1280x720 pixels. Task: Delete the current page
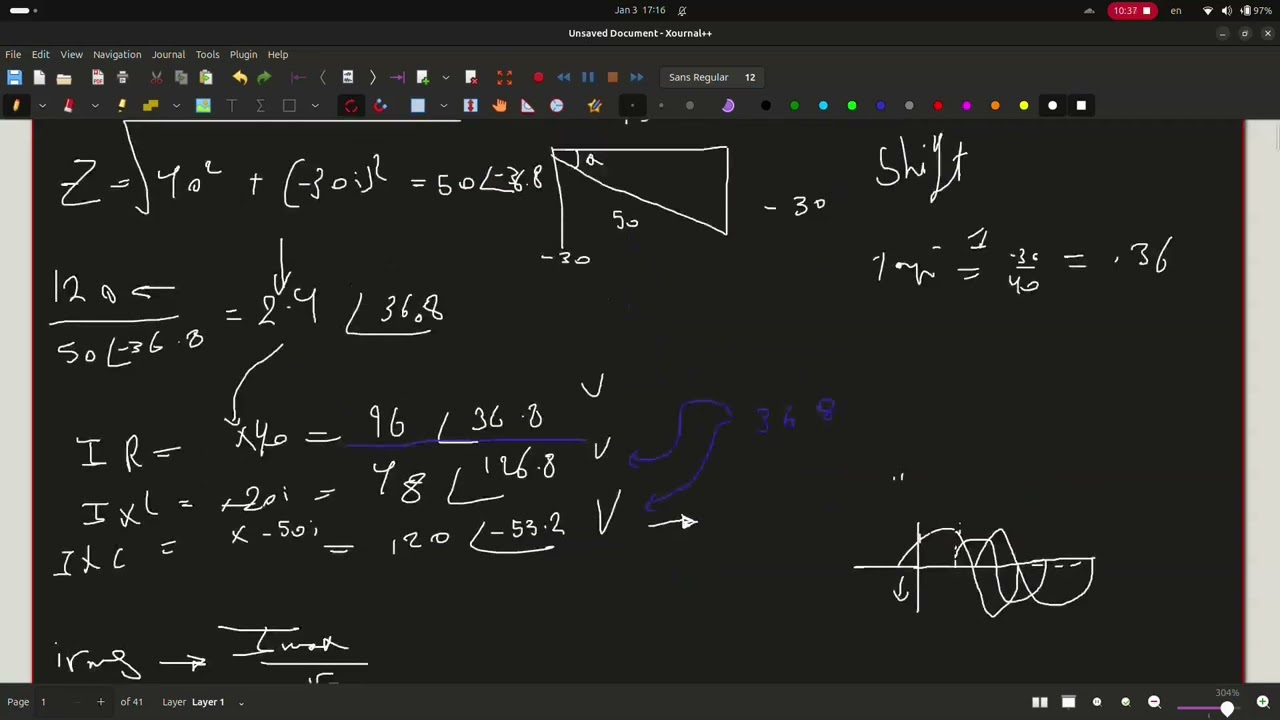point(471,77)
